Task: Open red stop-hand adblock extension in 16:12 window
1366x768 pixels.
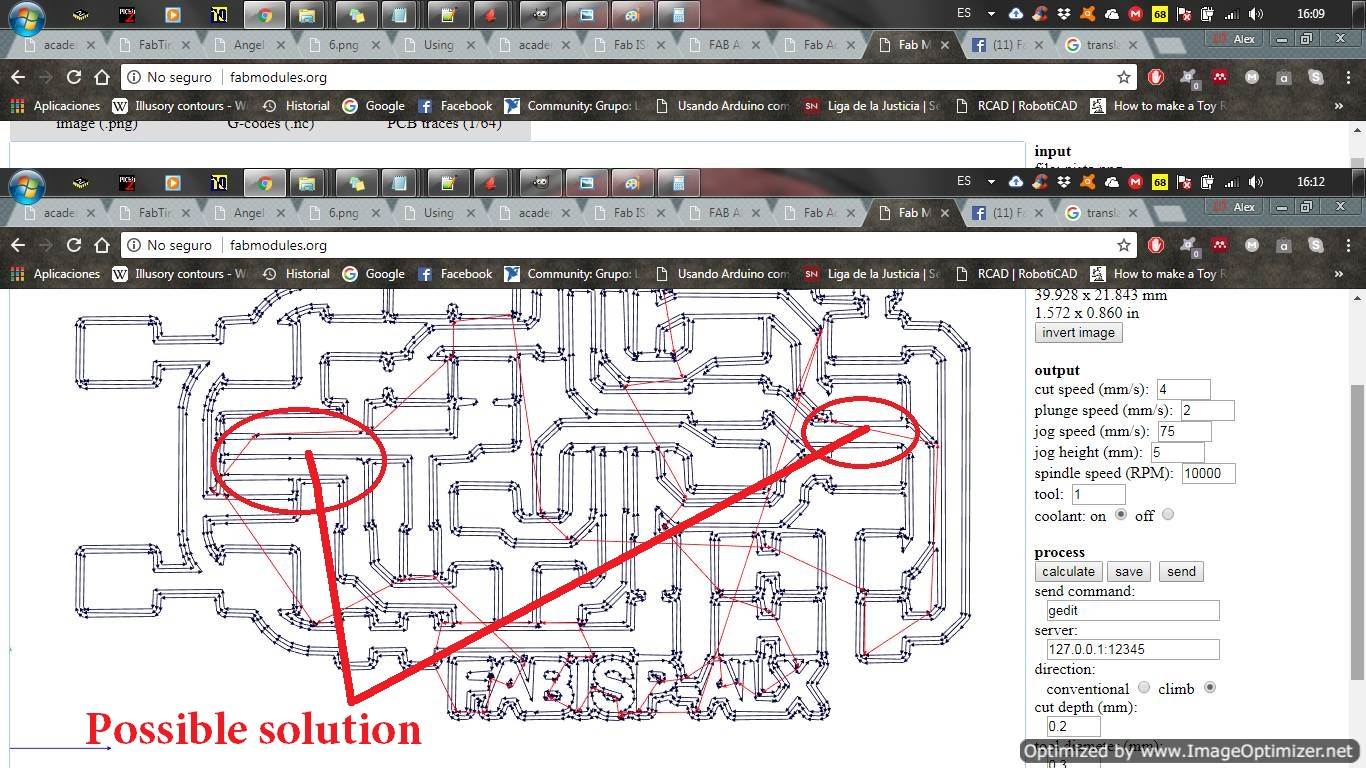Action: pos(1156,245)
